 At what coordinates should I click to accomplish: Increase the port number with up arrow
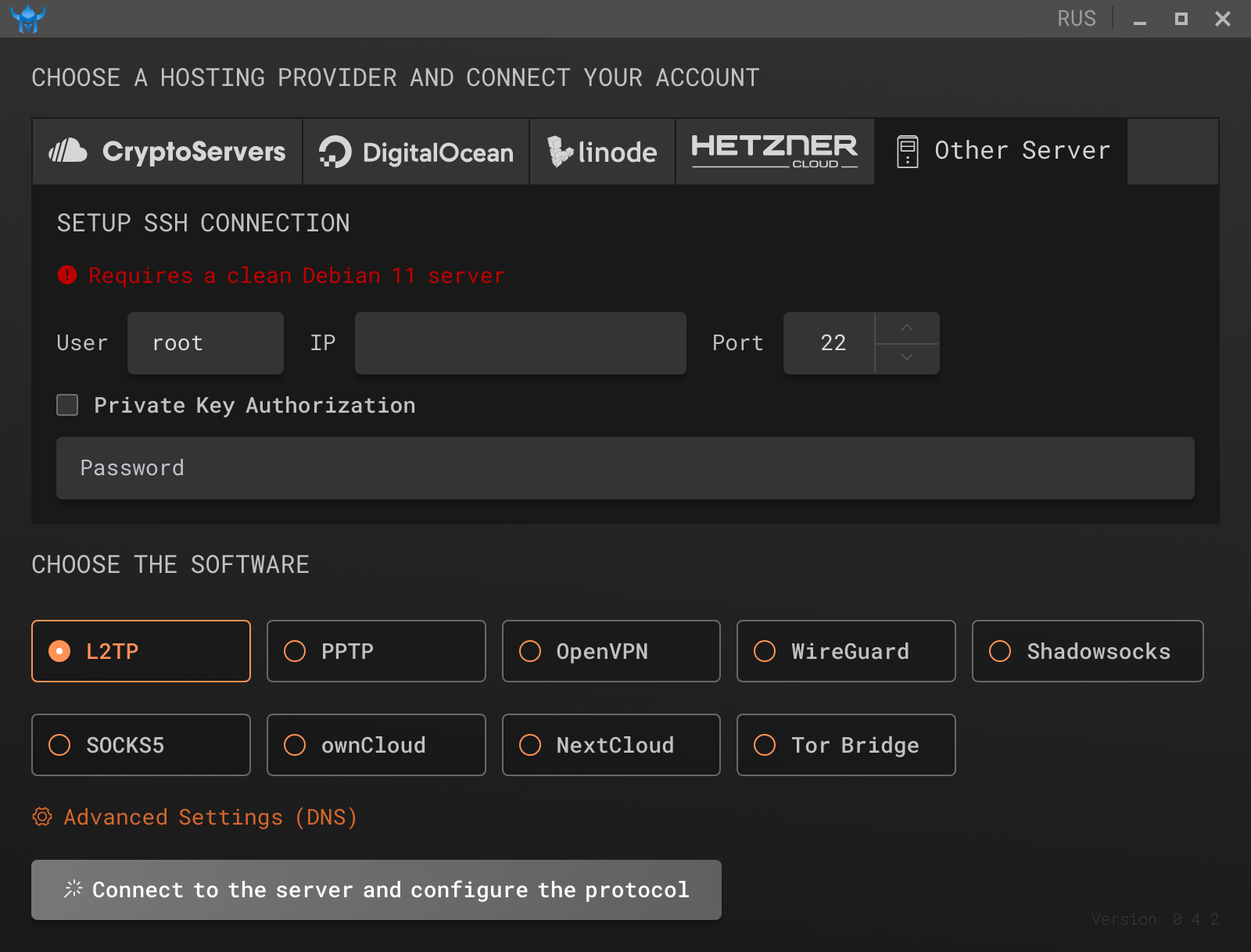click(907, 328)
